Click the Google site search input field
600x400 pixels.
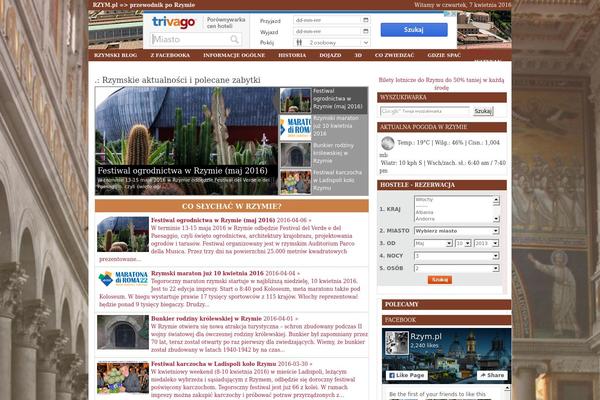pos(425,111)
